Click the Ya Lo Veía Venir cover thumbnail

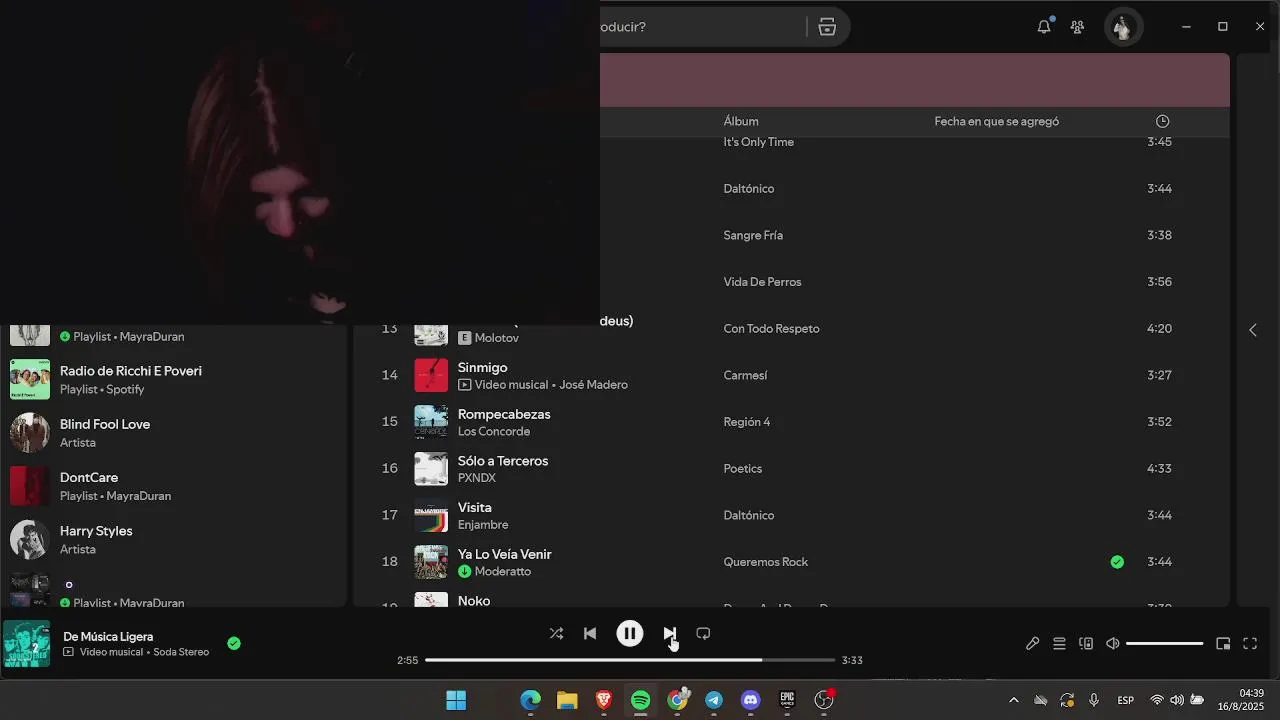click(431, 562)
